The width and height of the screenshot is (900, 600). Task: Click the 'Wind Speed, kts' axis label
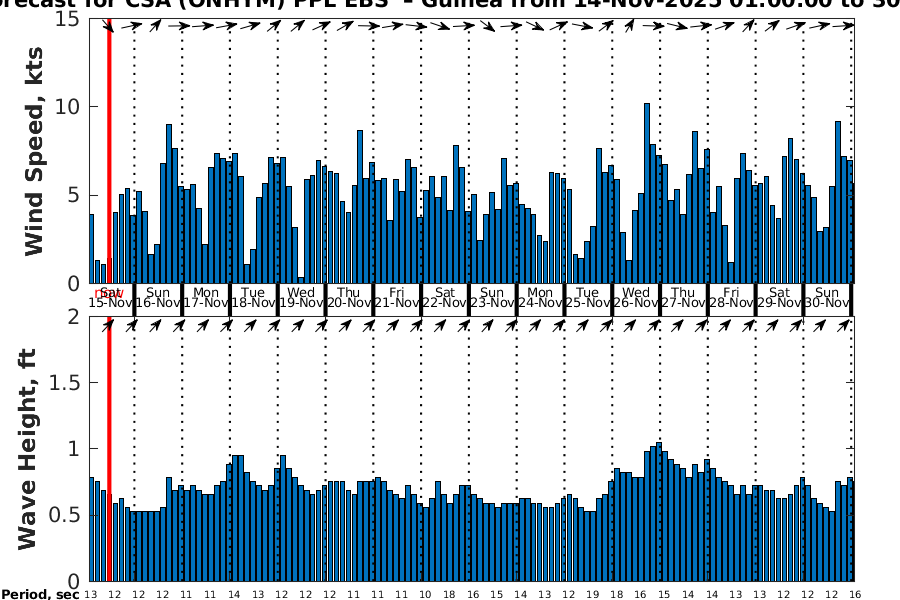tap(35, 150)
